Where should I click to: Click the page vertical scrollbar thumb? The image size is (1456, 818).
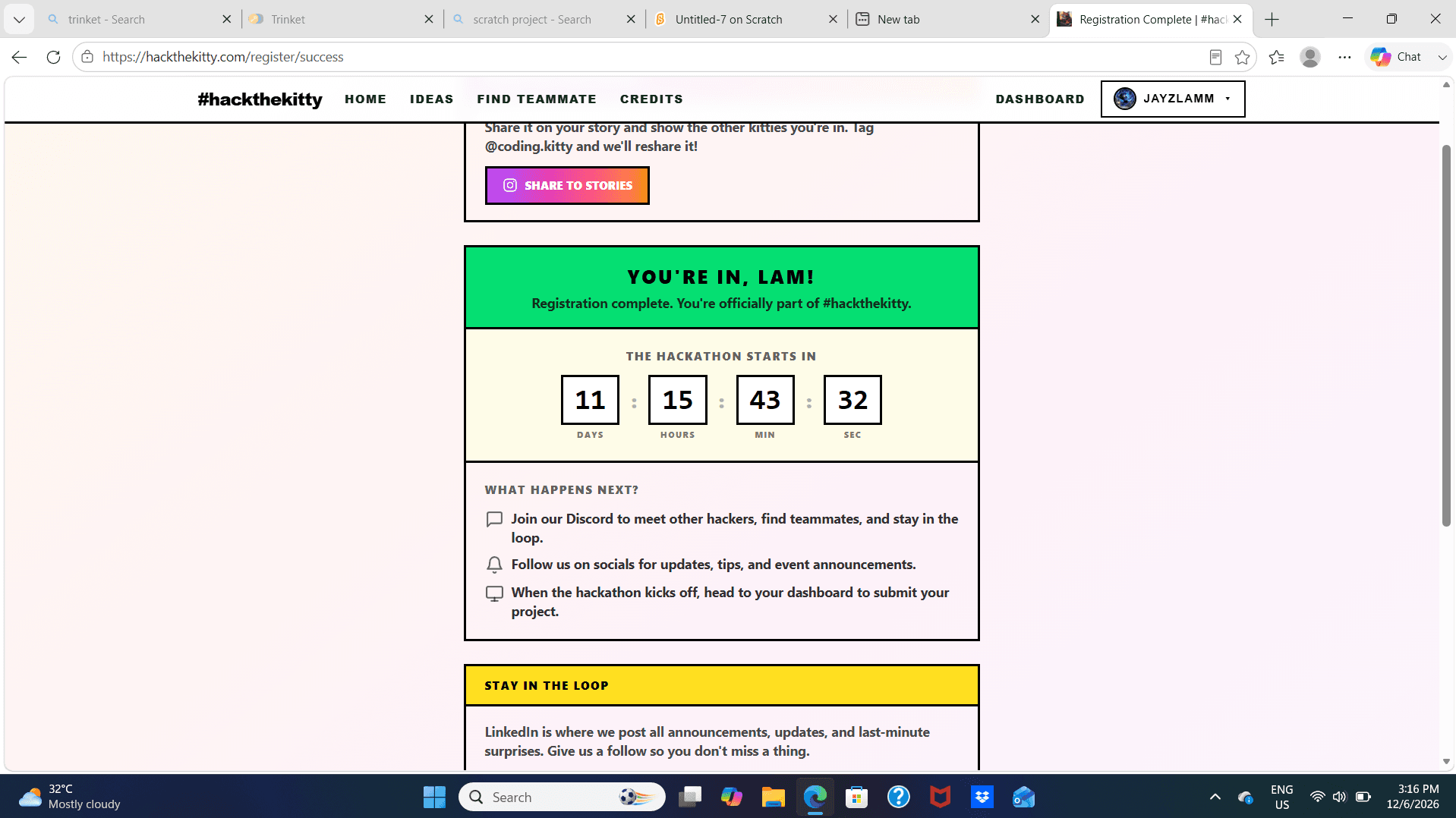[1446, 335]
